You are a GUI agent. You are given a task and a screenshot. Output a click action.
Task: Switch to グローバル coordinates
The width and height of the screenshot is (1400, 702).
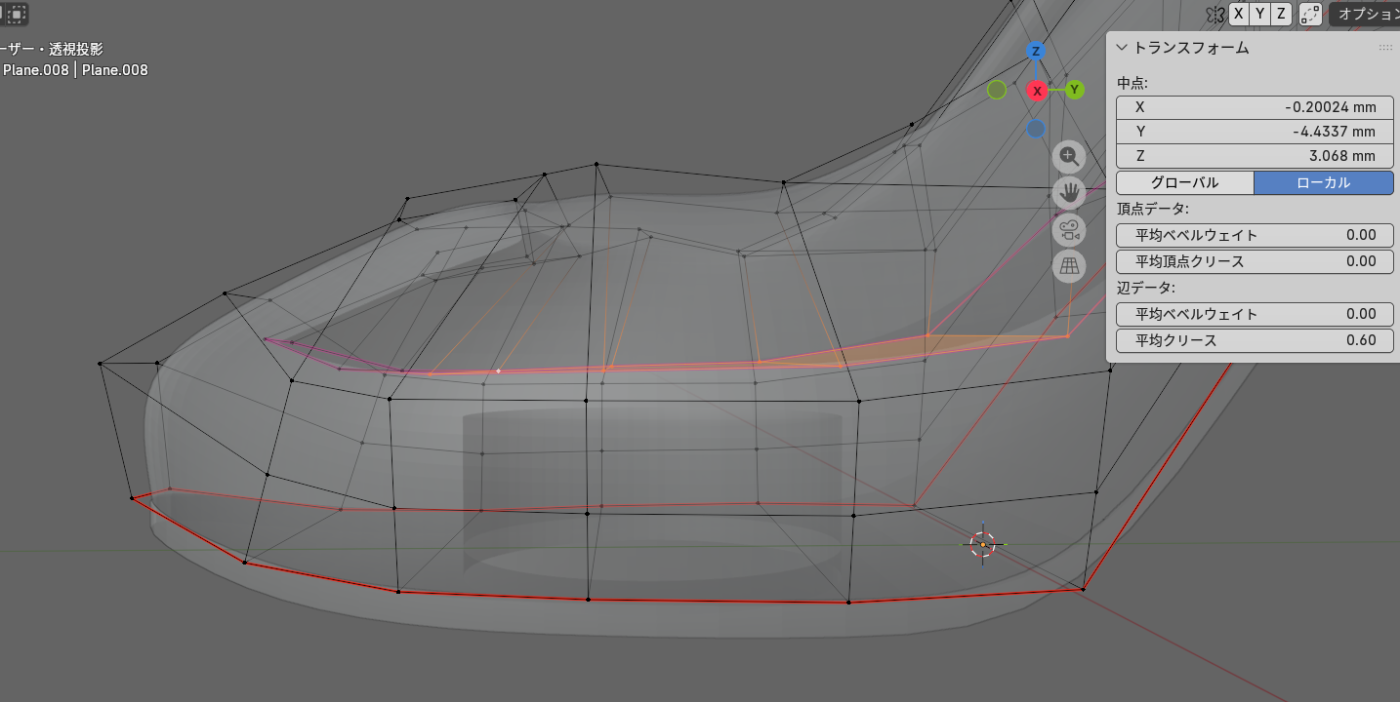point(1184,183)
